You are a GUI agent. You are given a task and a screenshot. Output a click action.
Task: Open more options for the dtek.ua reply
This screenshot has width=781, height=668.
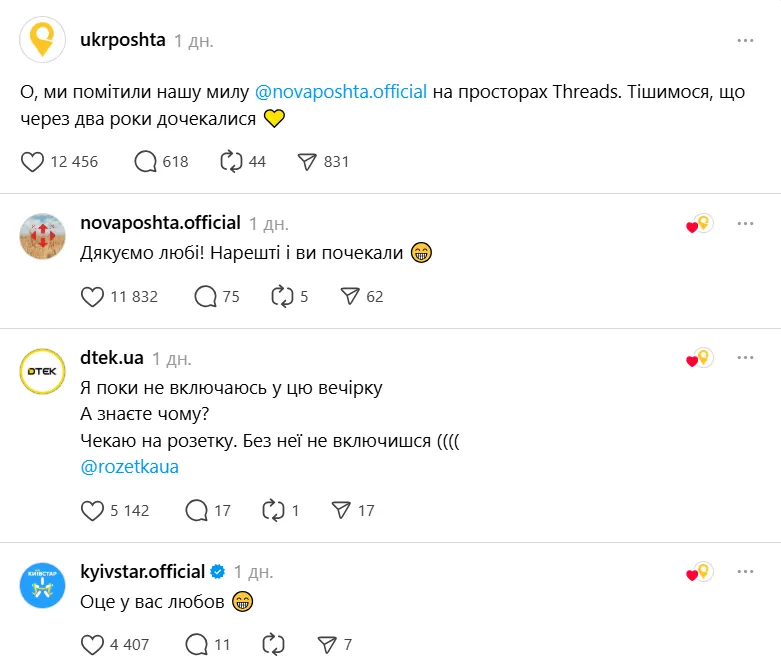[x=745, y=358]
